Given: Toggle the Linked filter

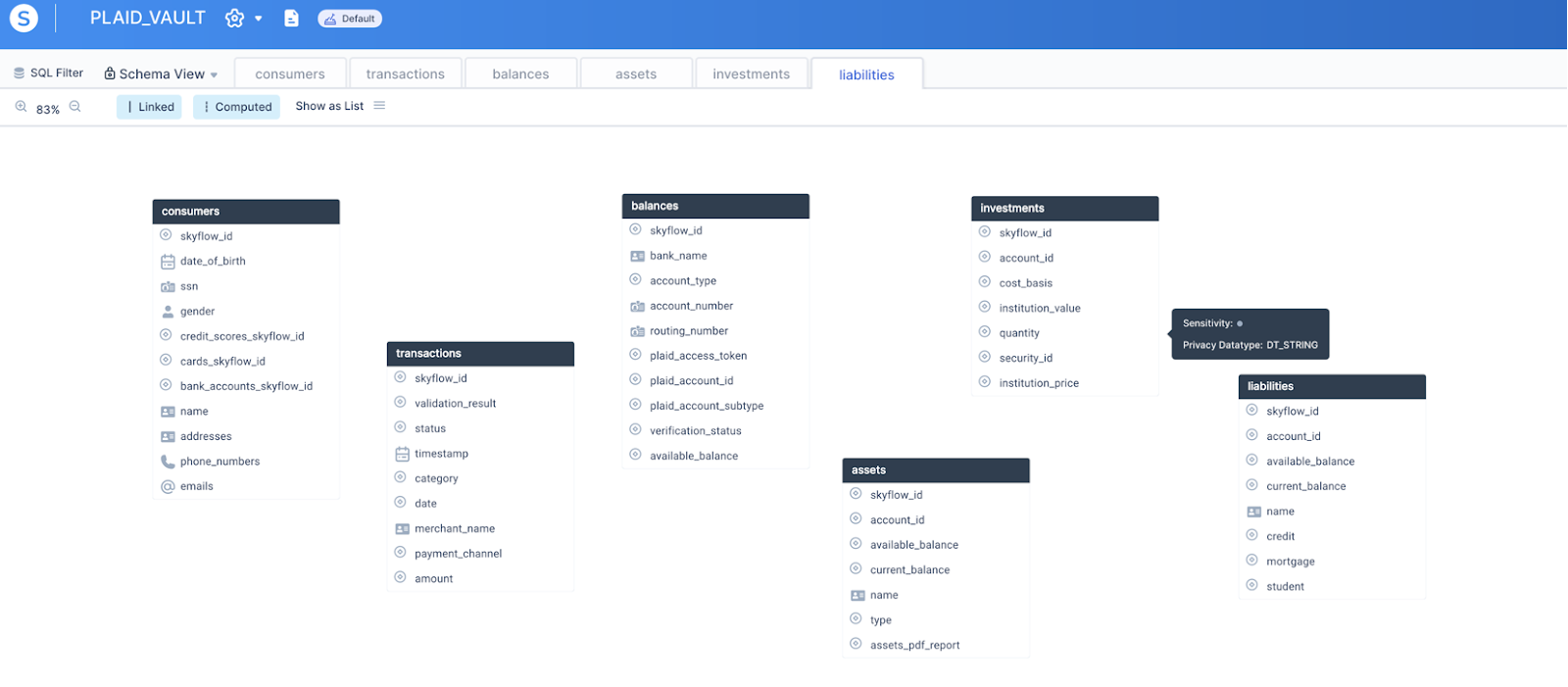Looking at the screenshot, I should click(x=150, y=107).
